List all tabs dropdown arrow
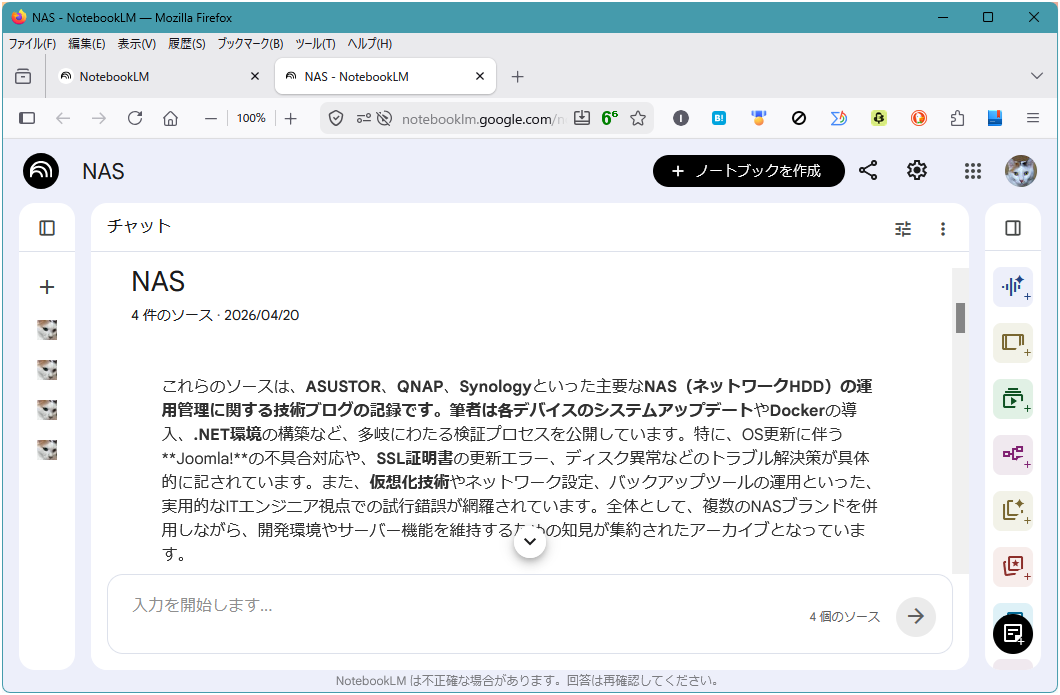The height and width of the screenshot is (695, 1060). [1036, 76]
